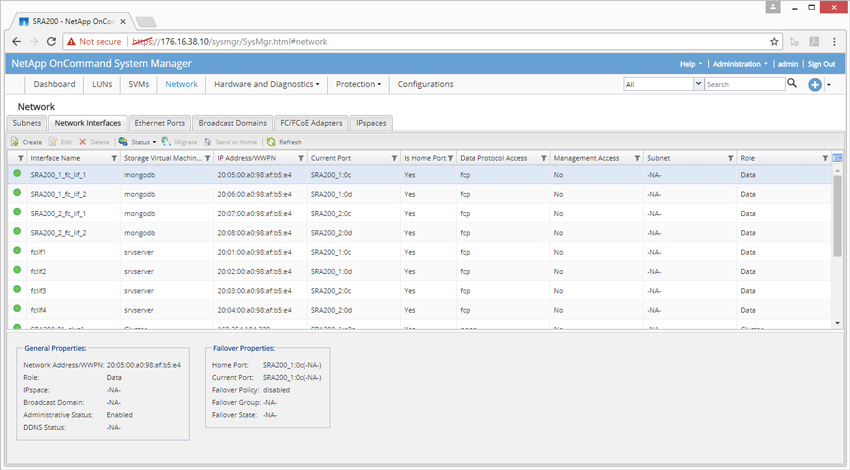Open the Help dropdown

[x=691, y=64]
